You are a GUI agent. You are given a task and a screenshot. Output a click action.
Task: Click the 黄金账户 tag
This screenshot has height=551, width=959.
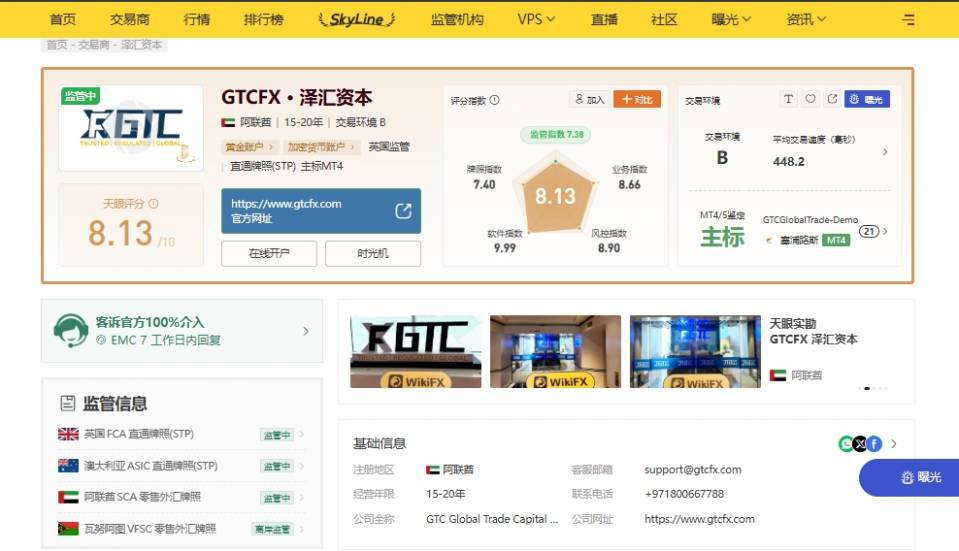249,147
